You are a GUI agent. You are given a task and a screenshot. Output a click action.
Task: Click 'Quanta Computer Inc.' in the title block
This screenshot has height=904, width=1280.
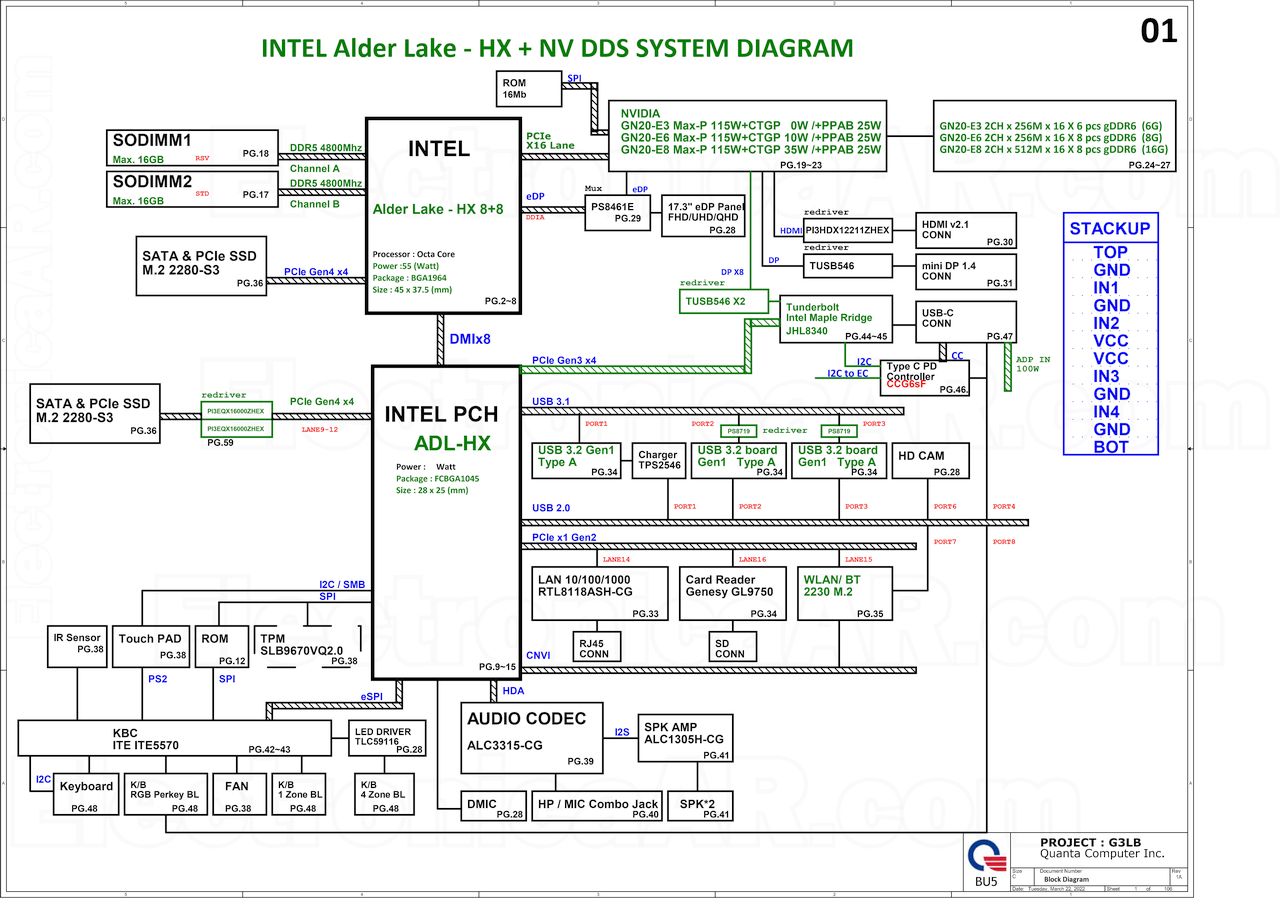click(1101, 855)
